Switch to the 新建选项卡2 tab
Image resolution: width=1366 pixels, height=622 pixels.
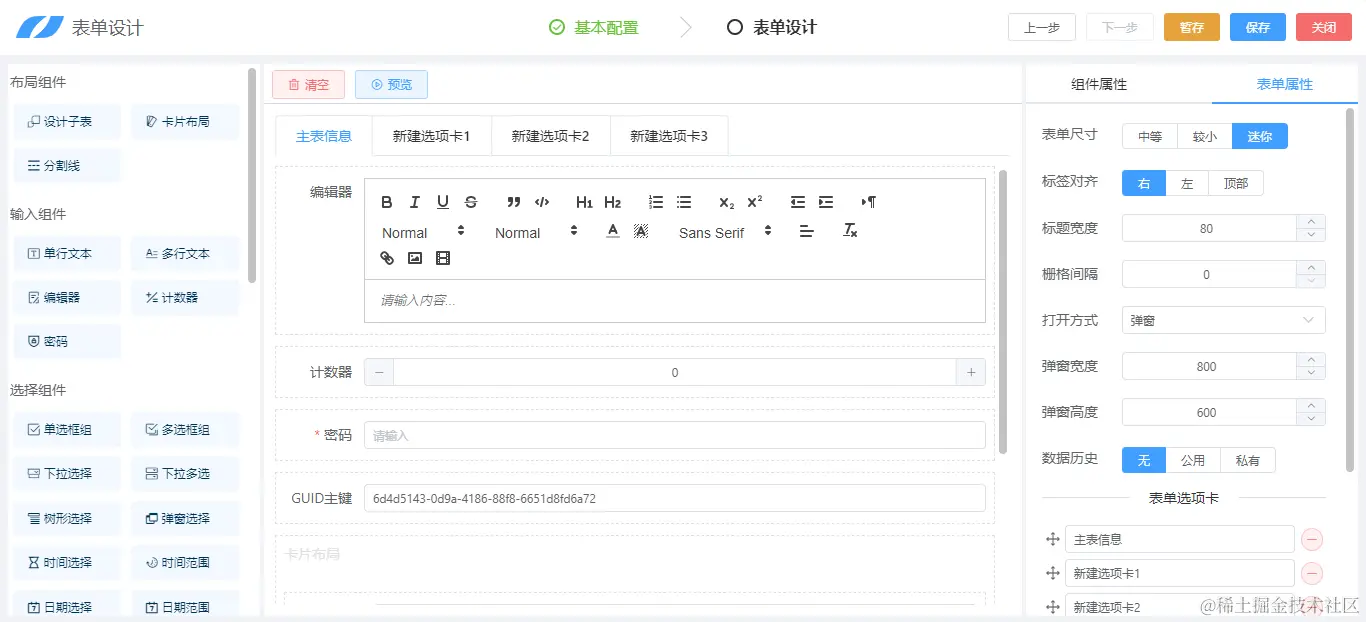click(x=550, y=134)
